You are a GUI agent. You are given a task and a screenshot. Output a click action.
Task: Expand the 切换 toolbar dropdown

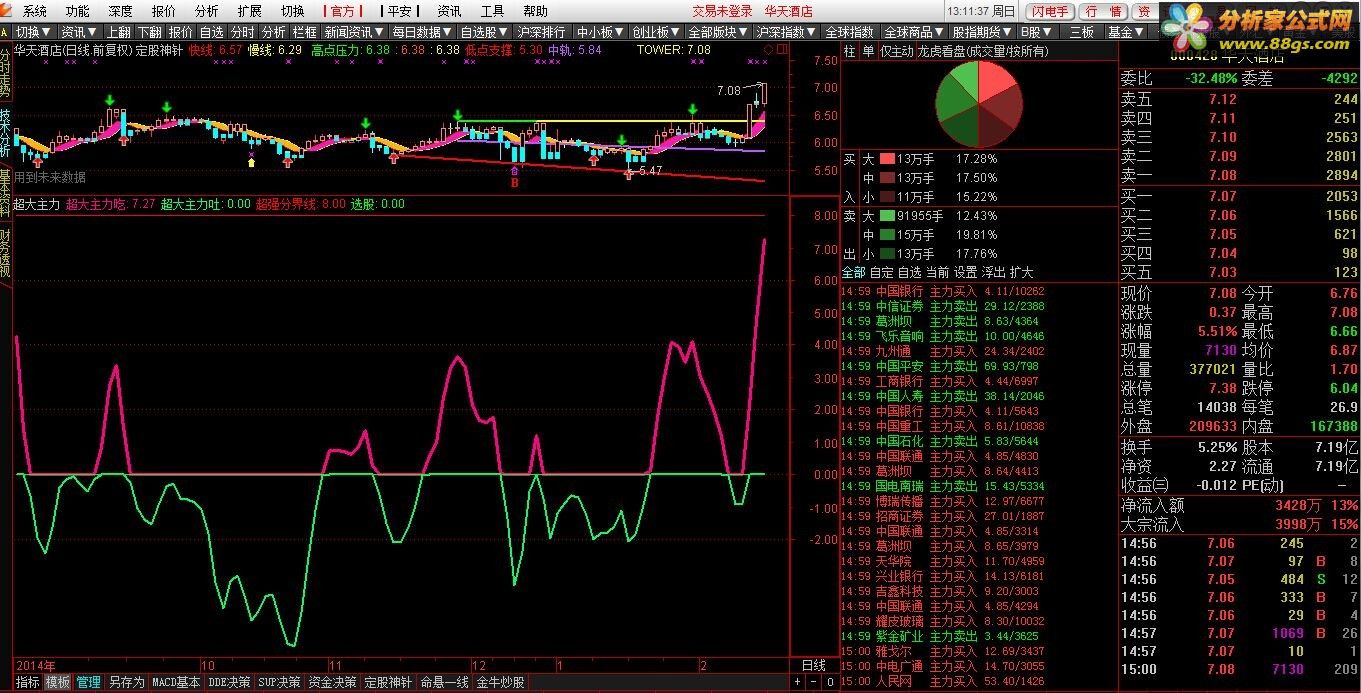34,32
